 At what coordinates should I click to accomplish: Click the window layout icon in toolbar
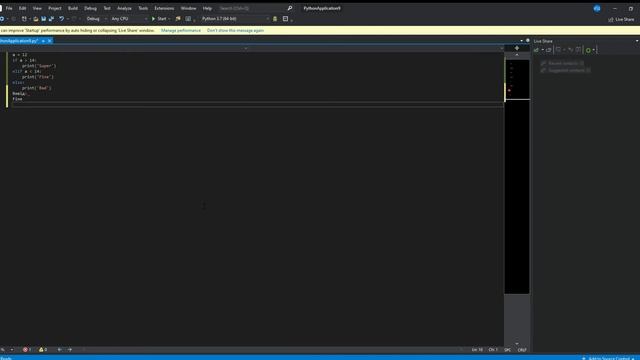tap(286, 19)
